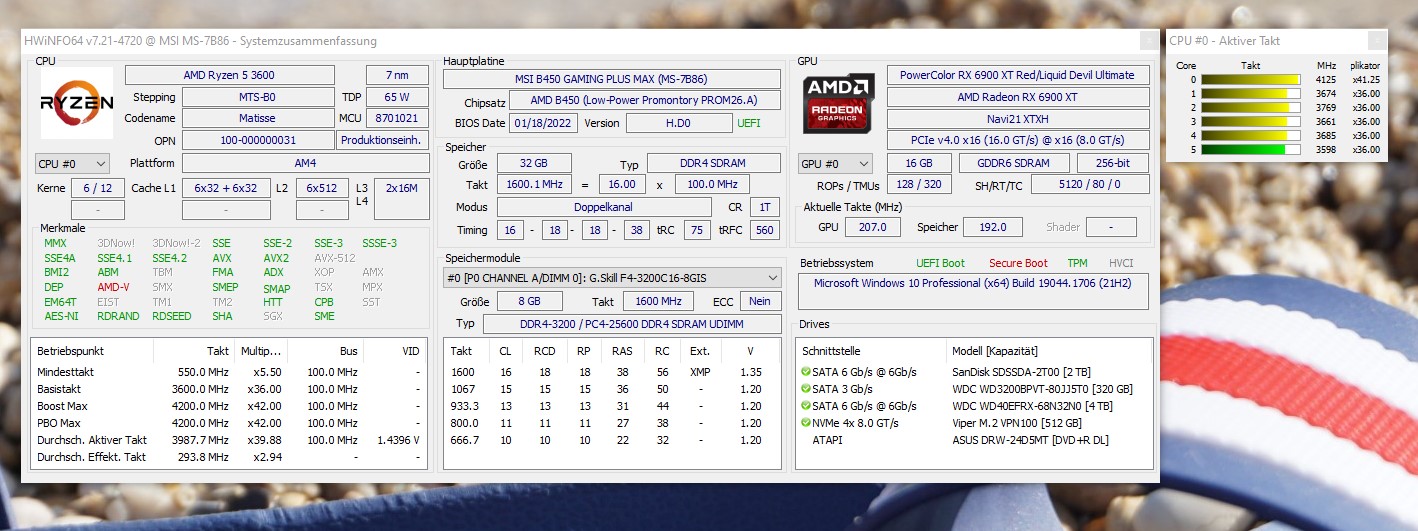This screenshot has height=531, width=1418.
Task: Click Core 0 clock bar in Aktiver Takt window
Action: click(x=1250, y=79)
